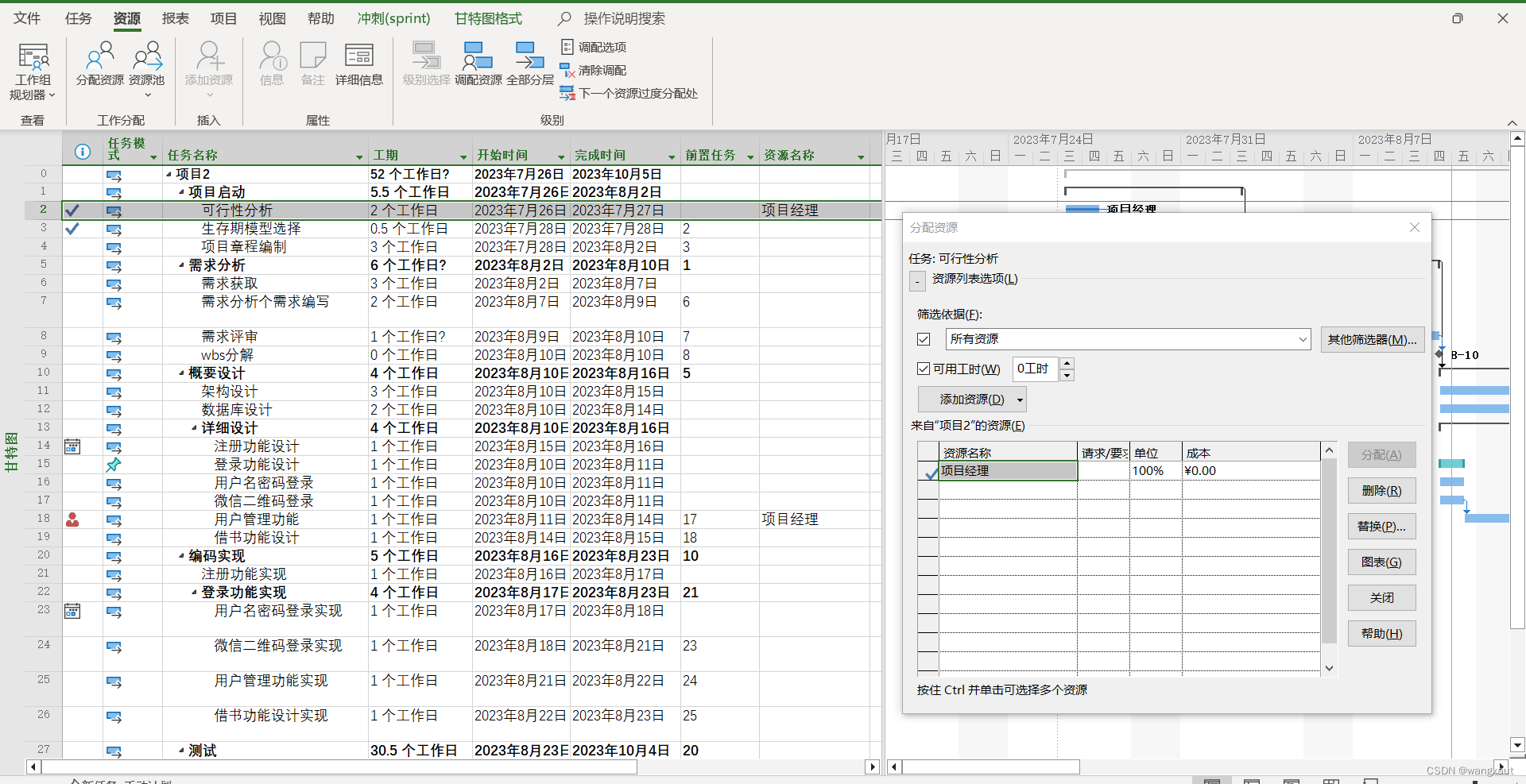Open the 文件 menu

27,18
